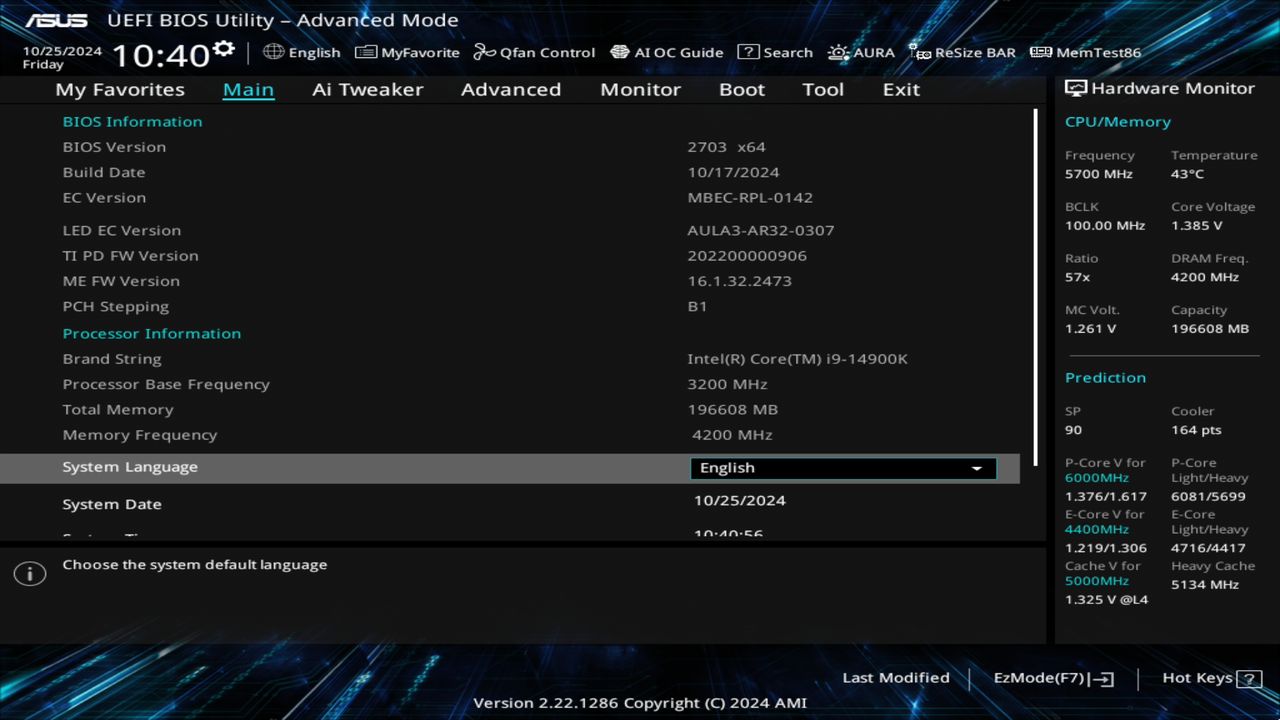Switch to EzMode with the EzMode(F7) button

1052,677
